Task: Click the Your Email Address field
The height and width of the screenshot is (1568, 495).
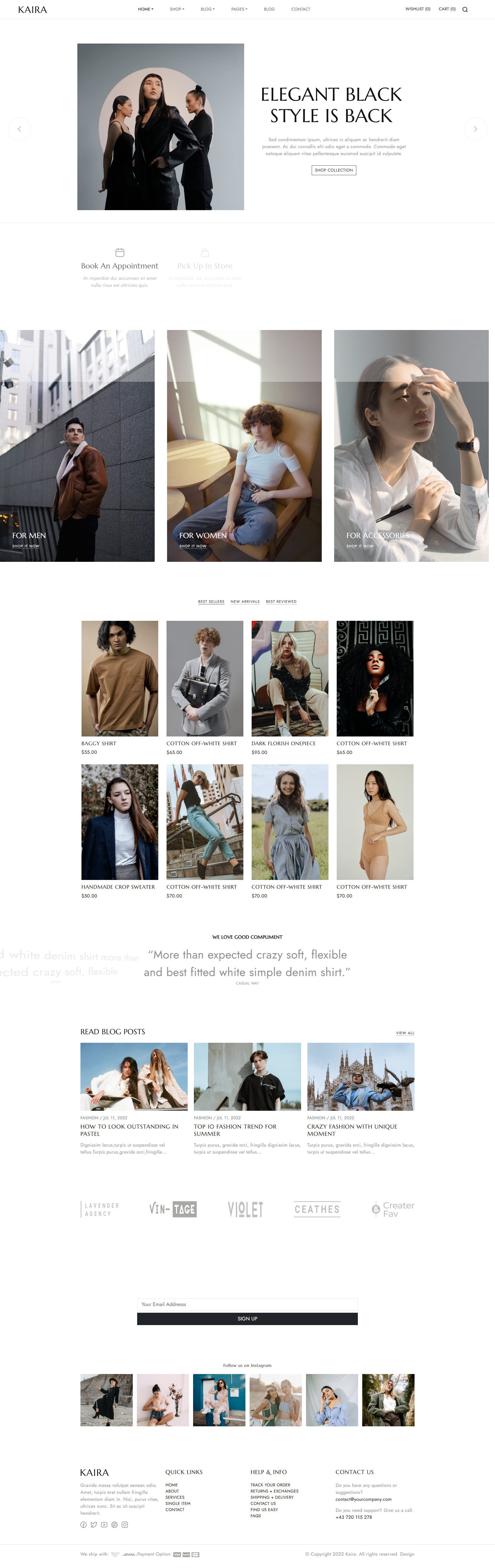Action: pos(247,1304)
